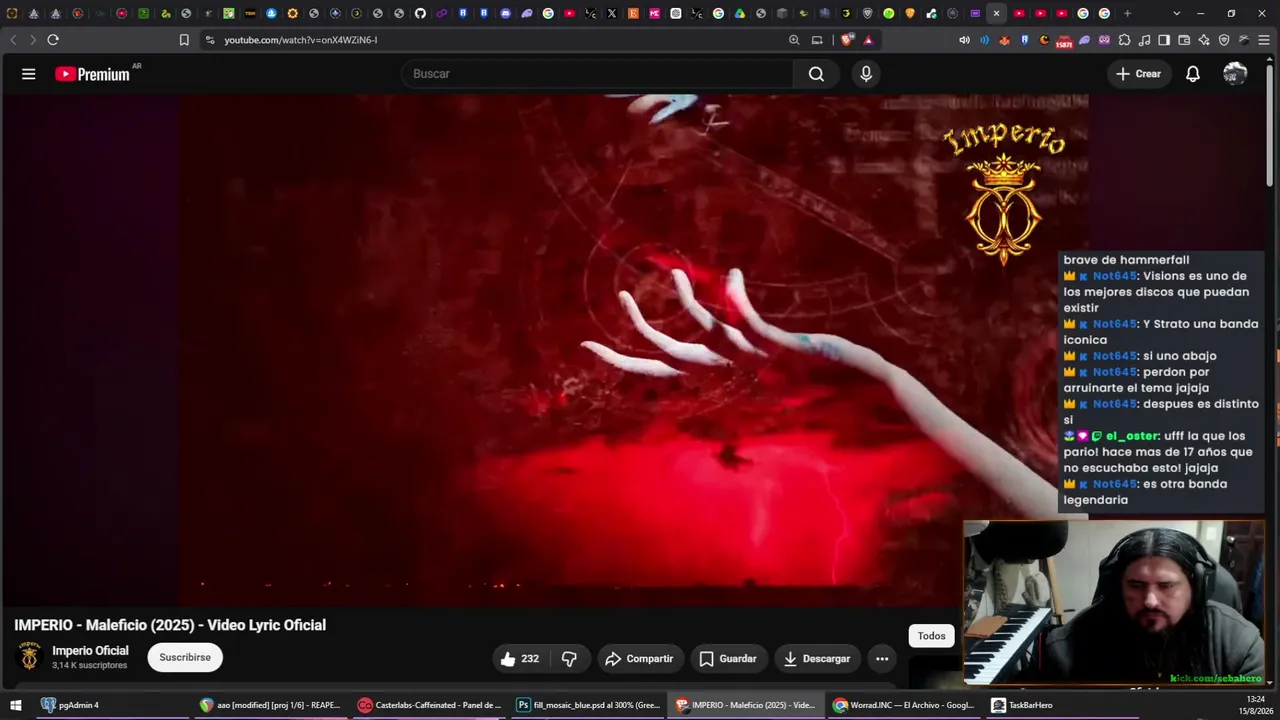Viewport: 1280px width, 720px height.
Task: Click the Compartir share button
Action: tap(639, 659)
